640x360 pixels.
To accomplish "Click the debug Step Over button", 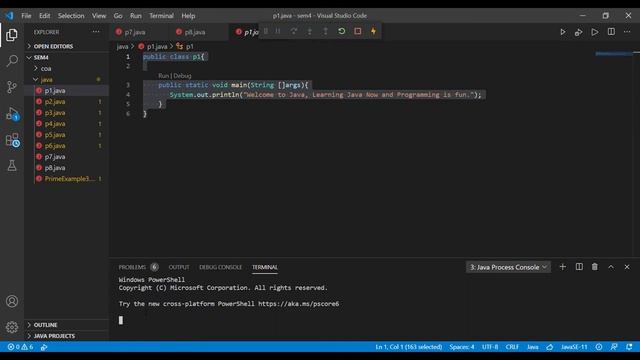I will pos(294,31).
